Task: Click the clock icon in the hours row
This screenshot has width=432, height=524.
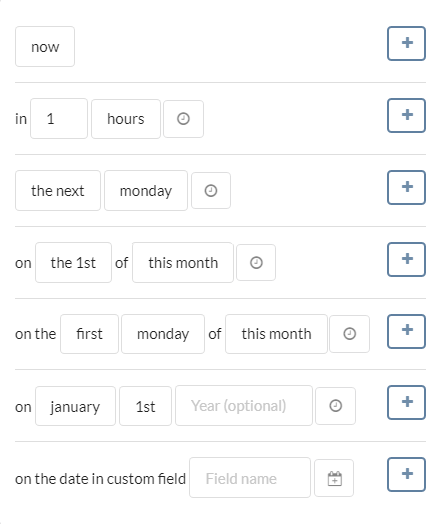Action: coord(183,119)
